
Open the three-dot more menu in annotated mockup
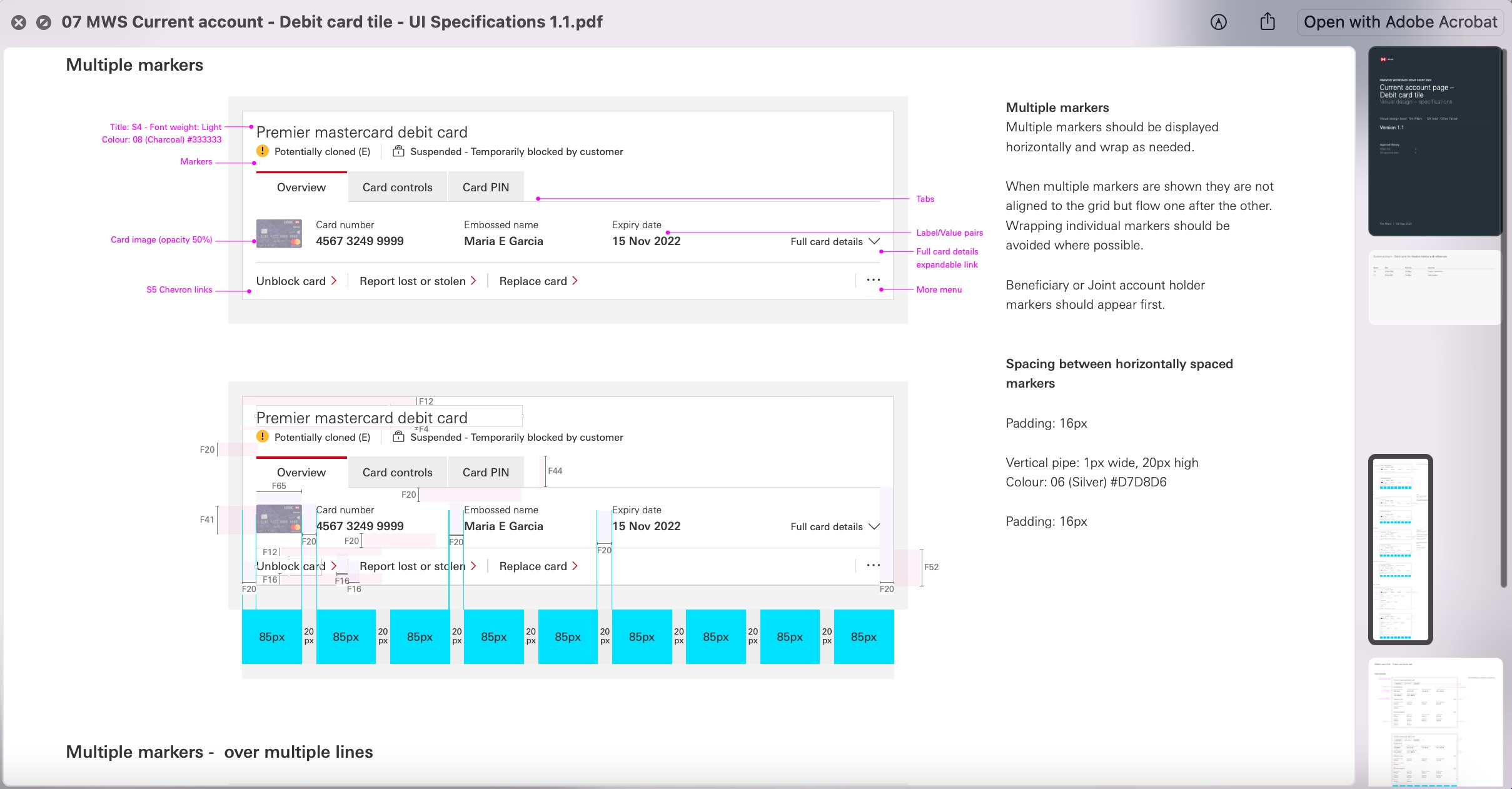[x=874, y=280]
